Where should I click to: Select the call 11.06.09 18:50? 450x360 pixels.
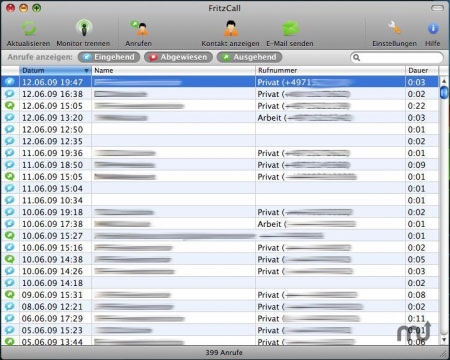click(x=220, y=165)
